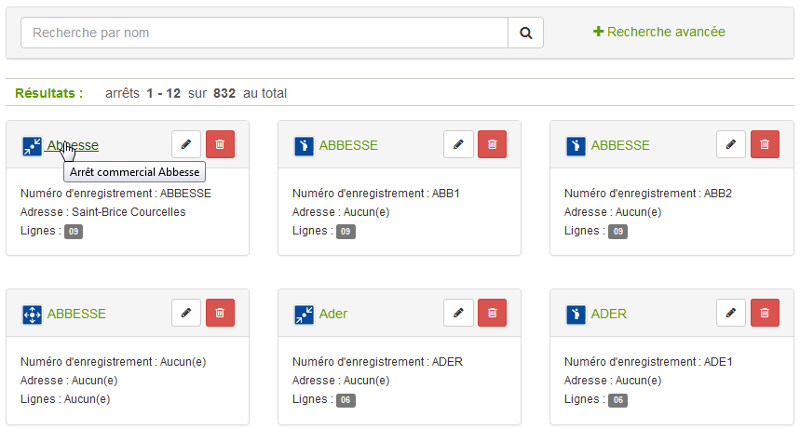This screenshot has width=800, height=429.
Task: Remove the ABB2 stop with trash button
Action: point(764,145)
